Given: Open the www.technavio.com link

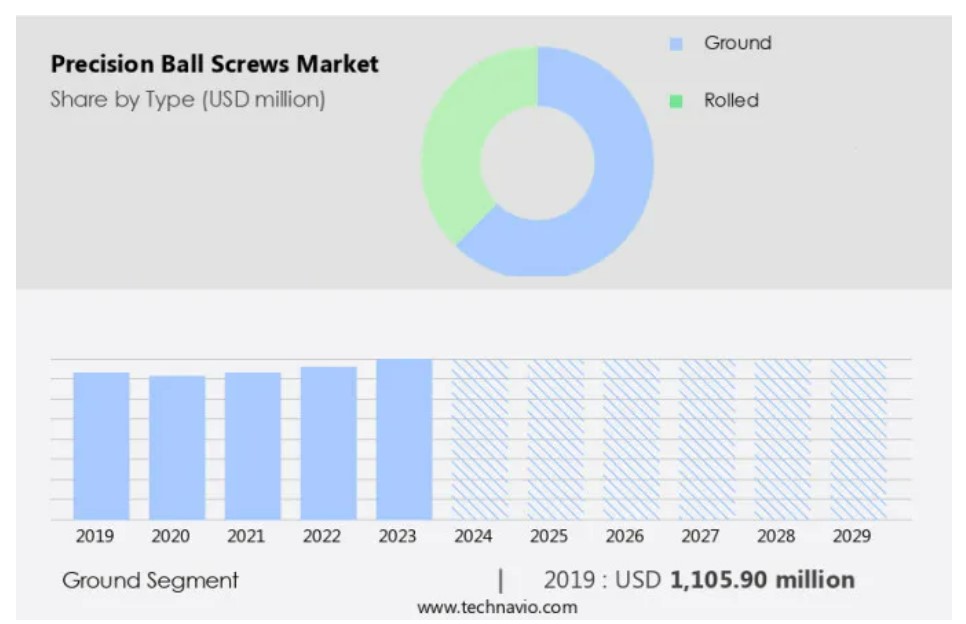Looking at the screenshot, I should click(x=496, y=607).
